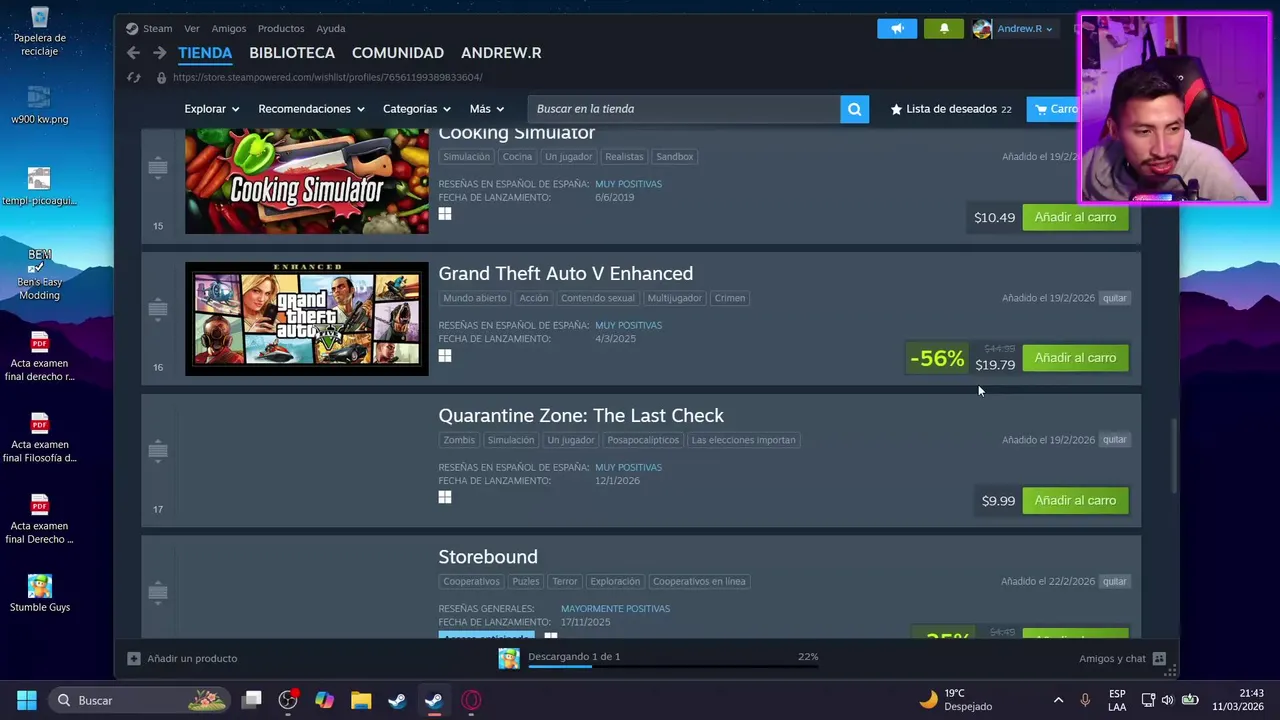Open the ANDREW.R profile tab

click(501, 53)
